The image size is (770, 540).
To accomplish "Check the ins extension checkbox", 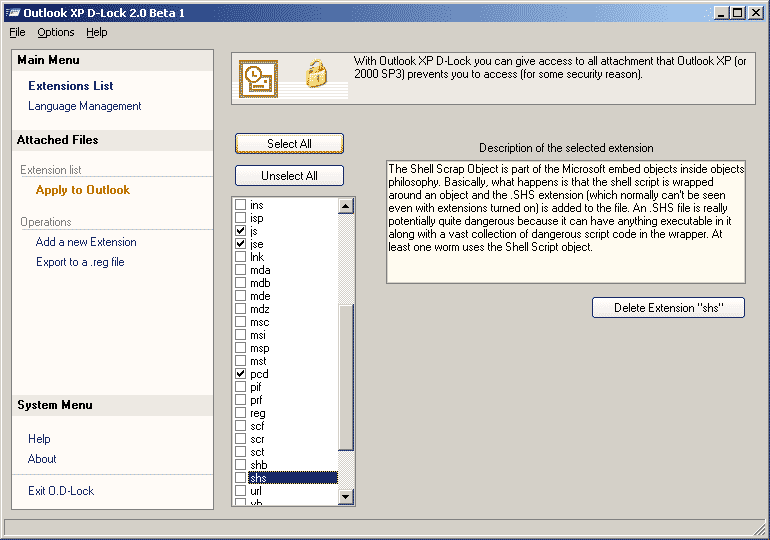I will 240,205.
